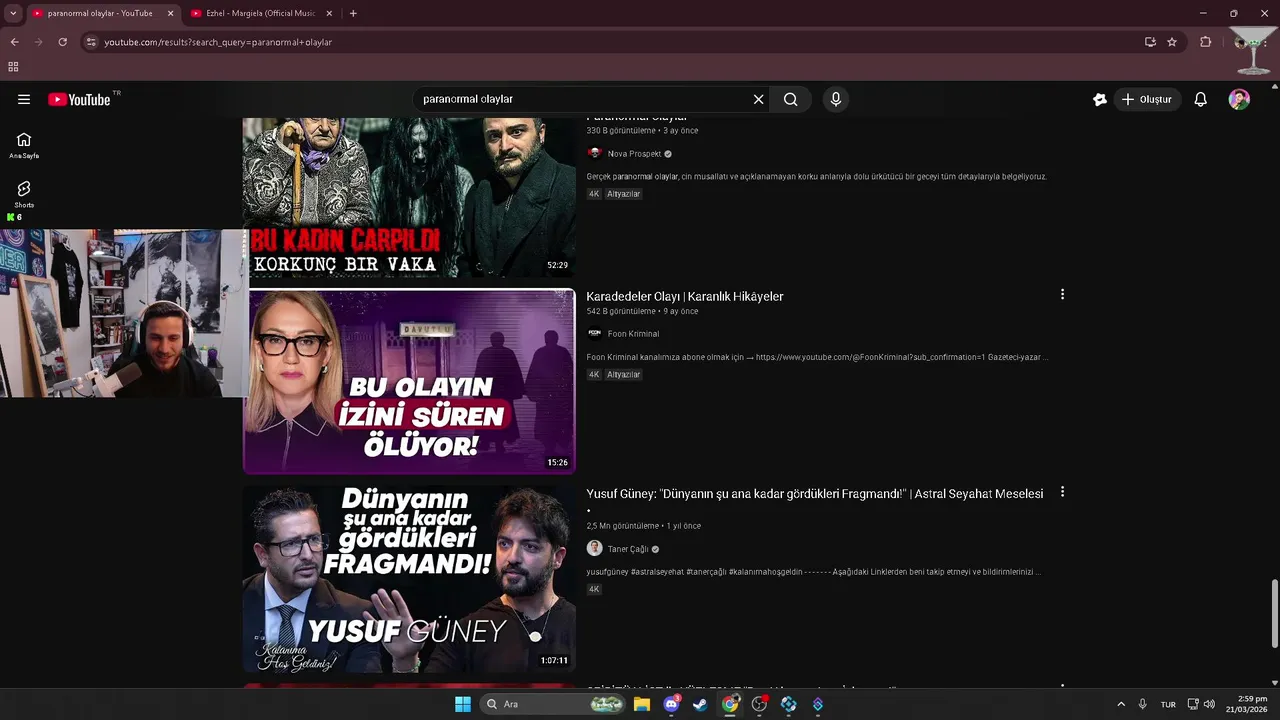
Task: Expand the tab search dropdown arrow
Action: coord(13,13)
